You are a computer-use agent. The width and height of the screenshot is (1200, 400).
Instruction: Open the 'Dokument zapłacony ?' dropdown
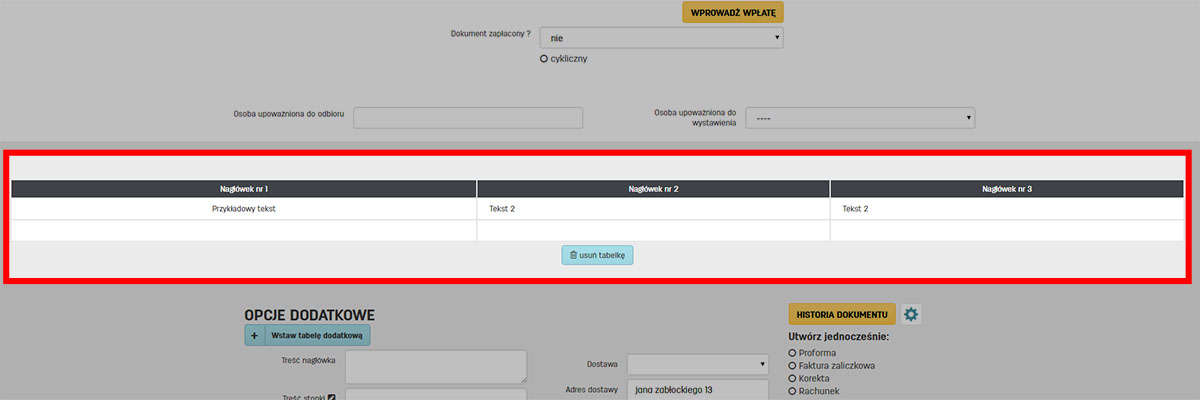coord(661,37)
